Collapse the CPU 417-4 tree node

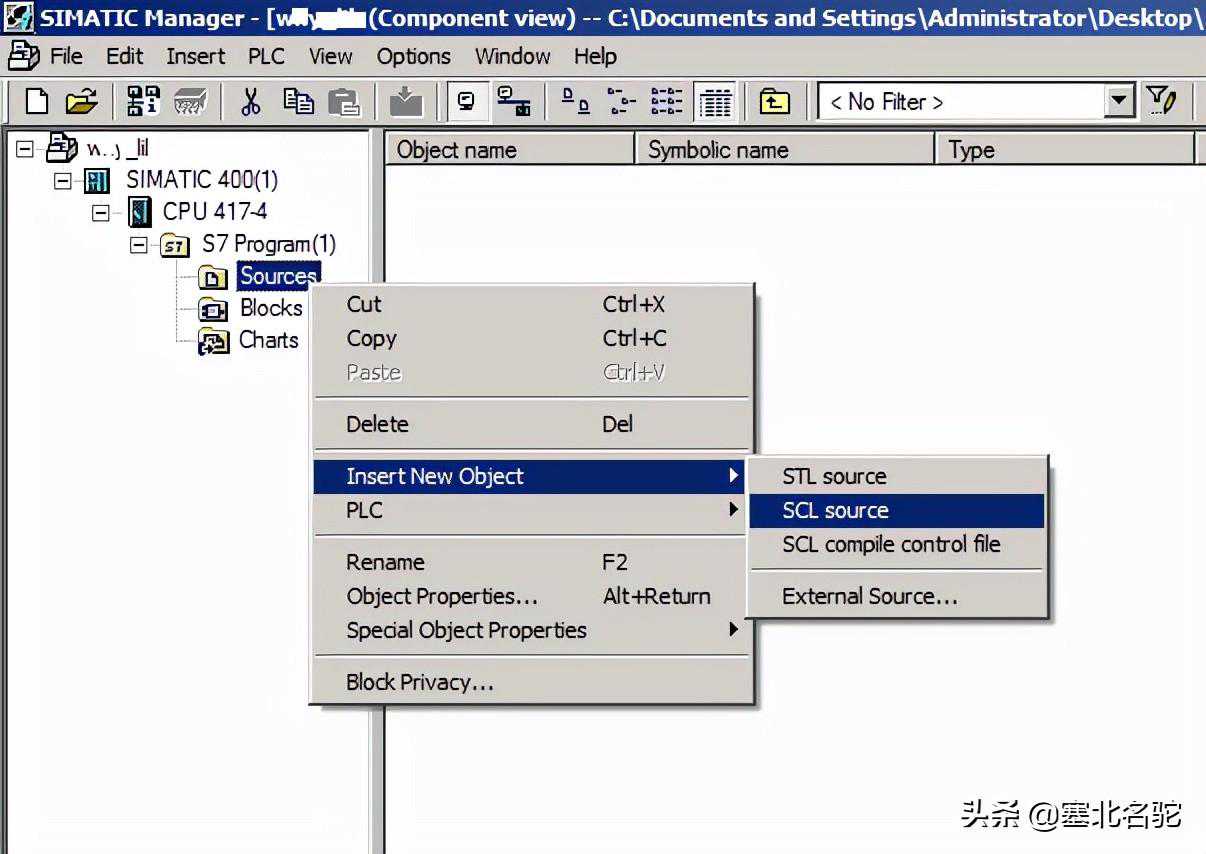(100, 212)
